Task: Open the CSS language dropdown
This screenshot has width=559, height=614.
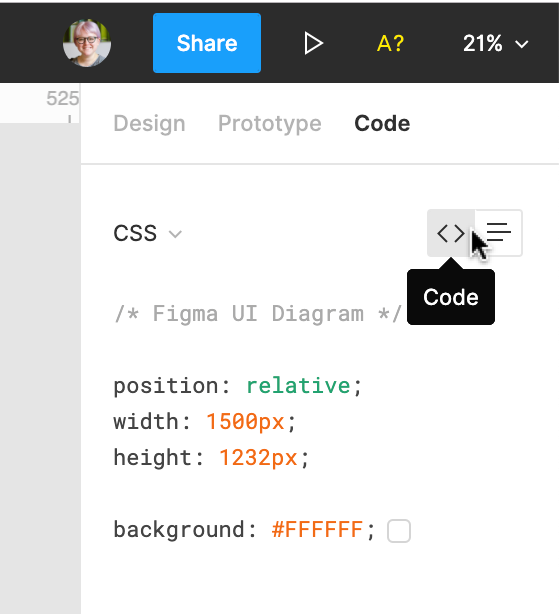Action: click(148, 233)
